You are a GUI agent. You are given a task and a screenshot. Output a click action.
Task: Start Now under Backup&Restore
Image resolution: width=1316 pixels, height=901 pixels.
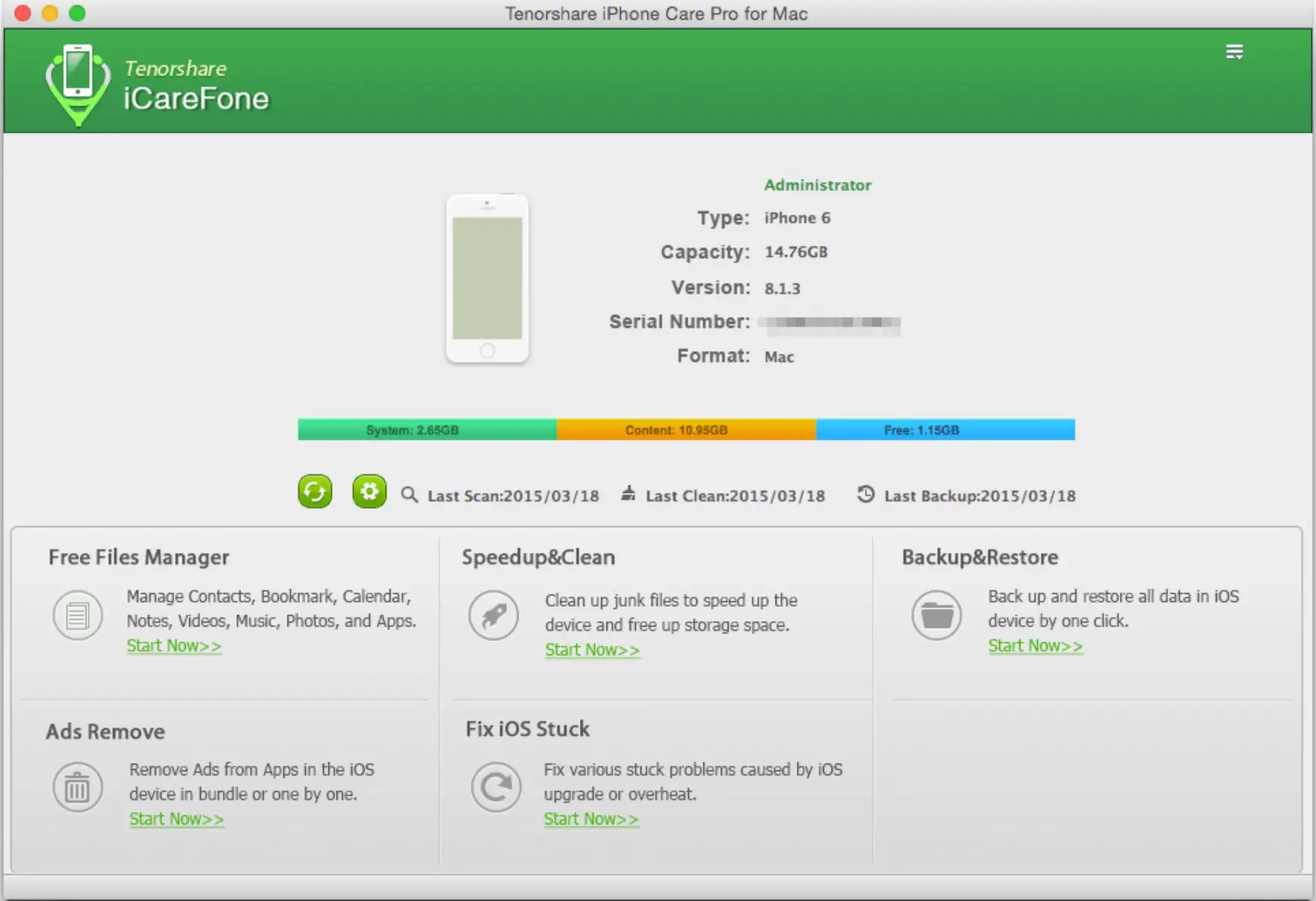point(1036,645)
